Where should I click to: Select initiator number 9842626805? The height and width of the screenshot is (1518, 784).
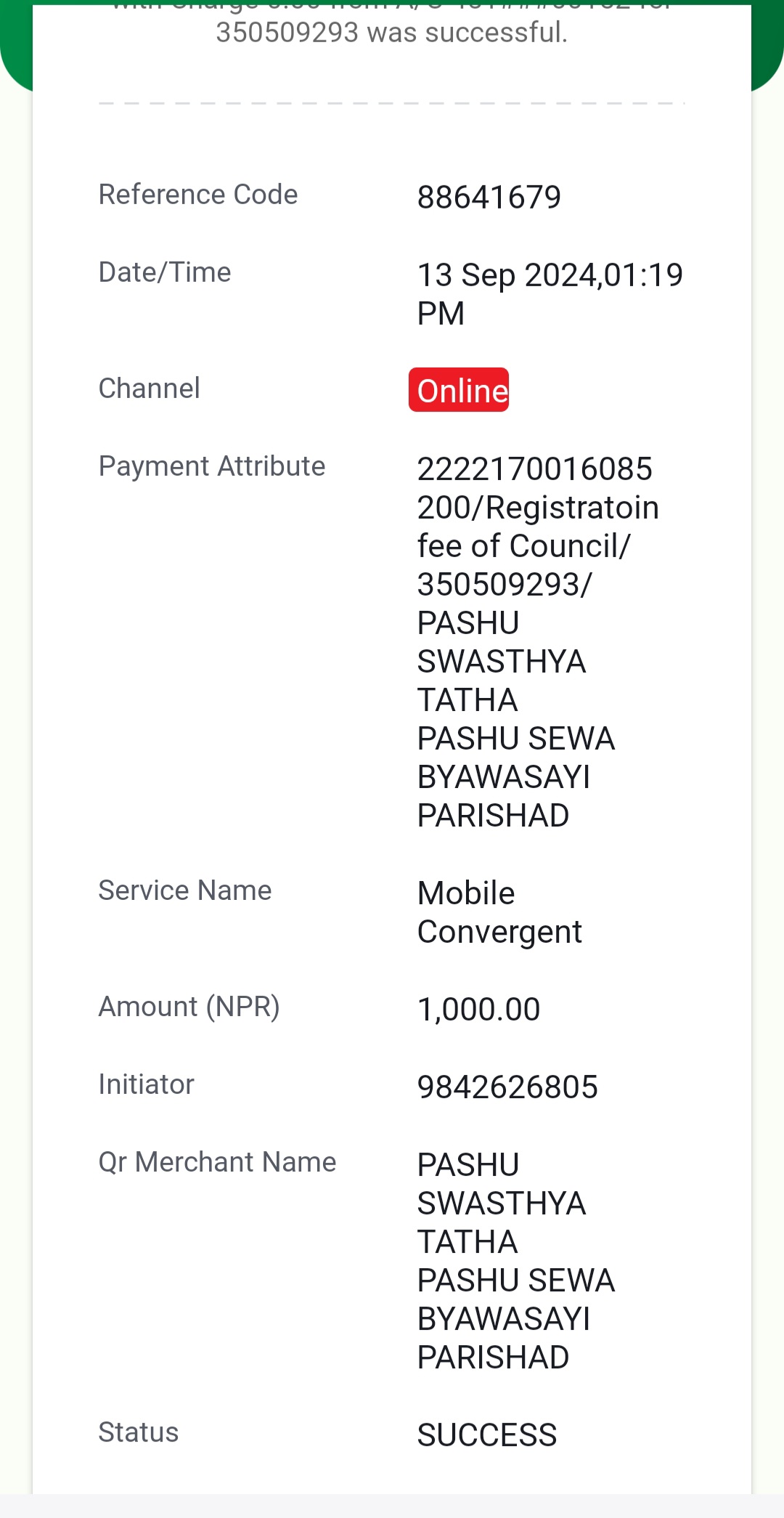coord(507,1087)
